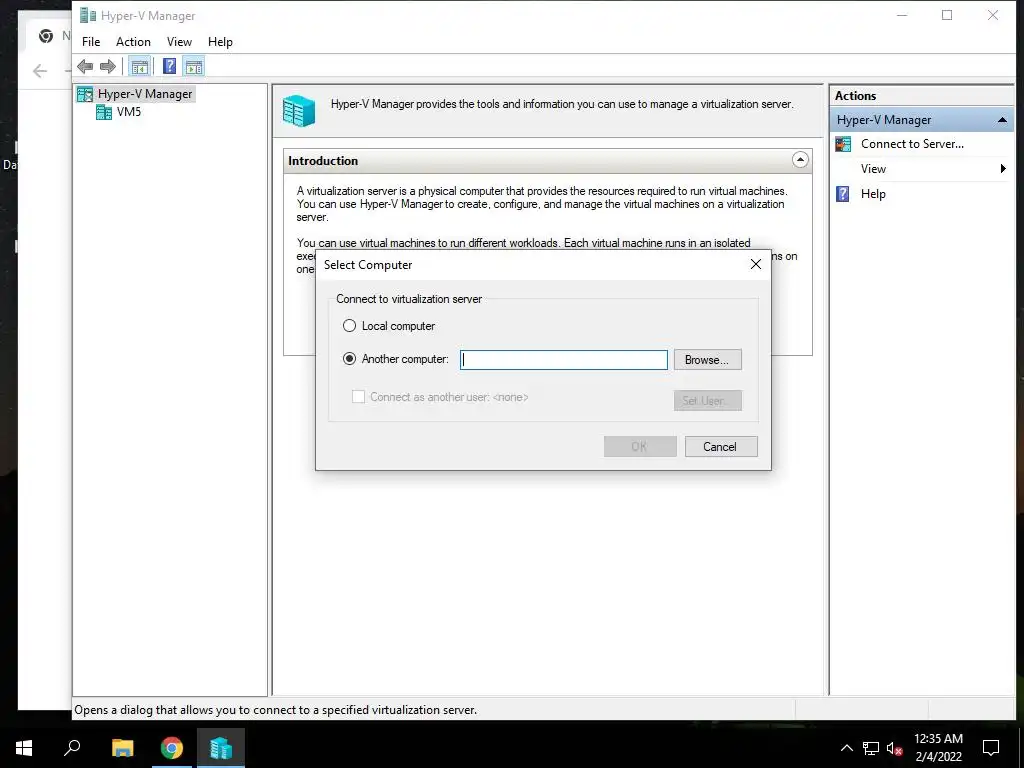Click the blue Help toolbar icon
The width and height of the screenshot is (1024, 768).
[x=169, y=66]
